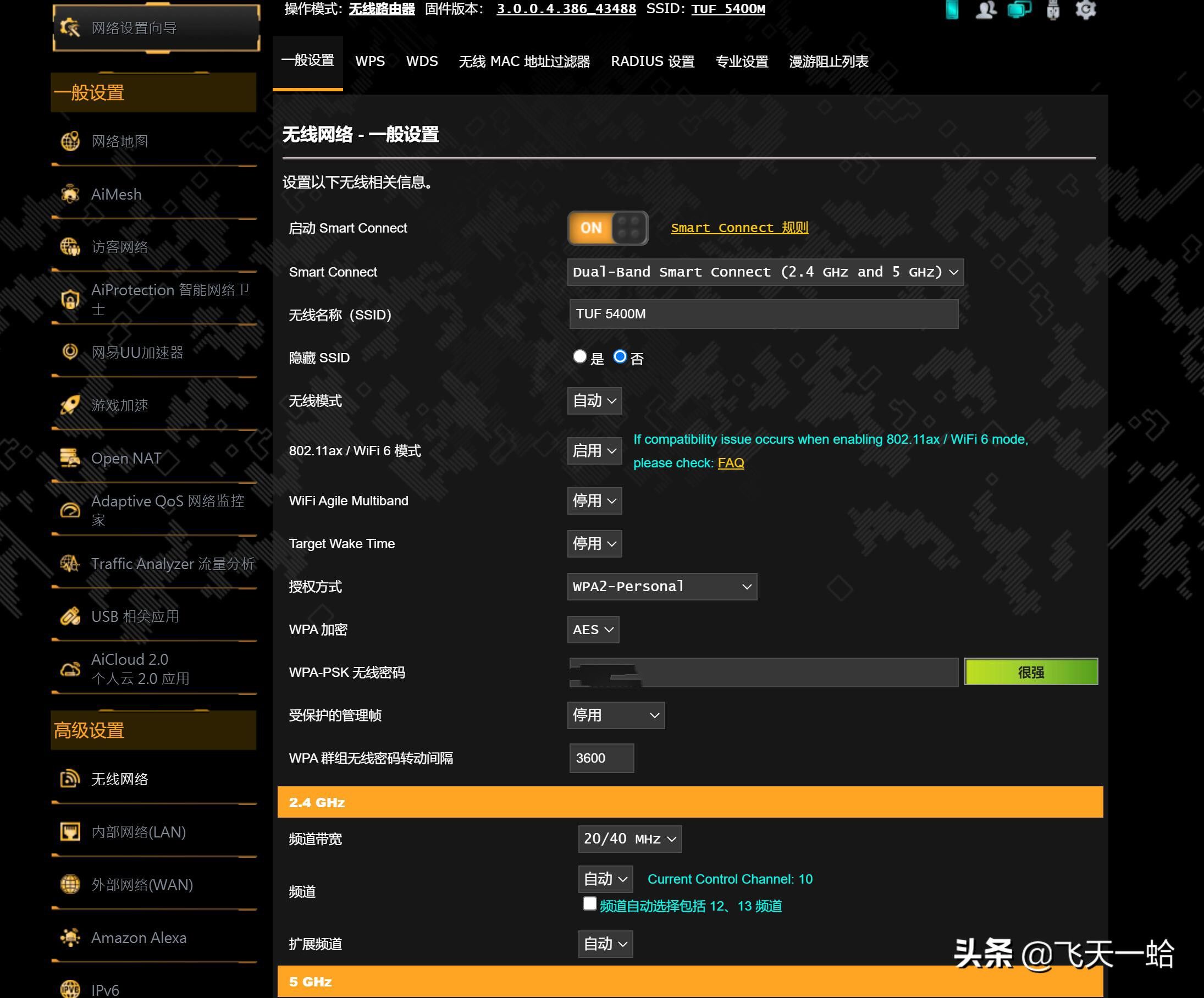
Task: Open 访客网络 guest network icon
Action: [x=70, y=247]
